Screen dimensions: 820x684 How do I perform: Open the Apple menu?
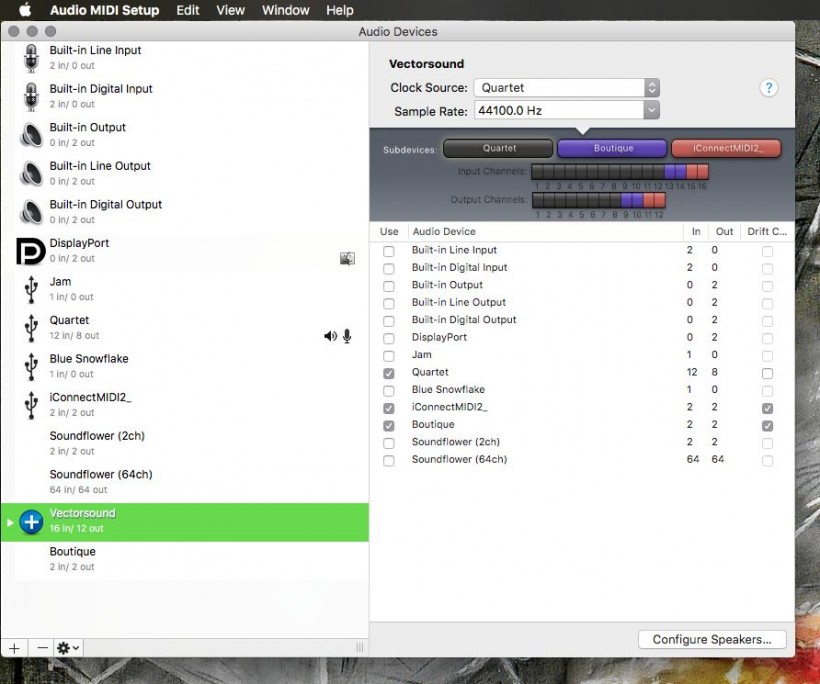coord(25,10)
